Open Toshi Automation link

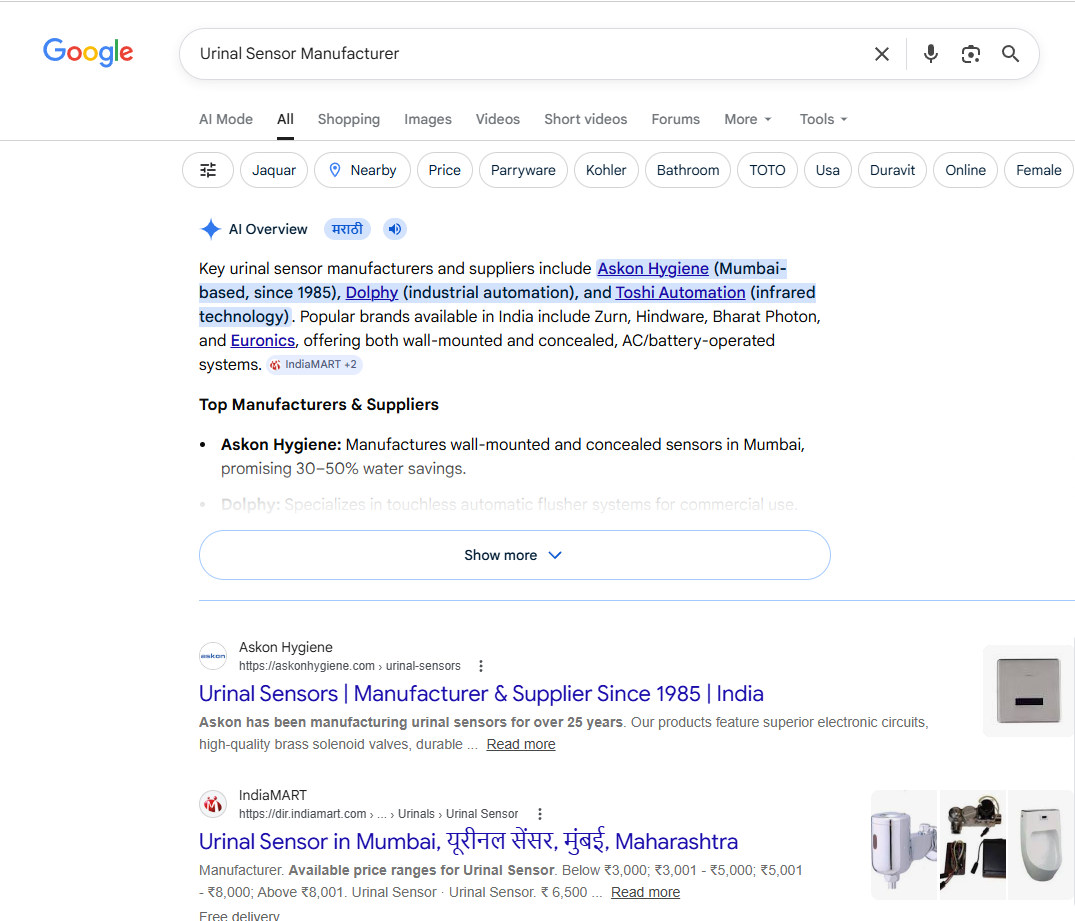coord(680,293)
